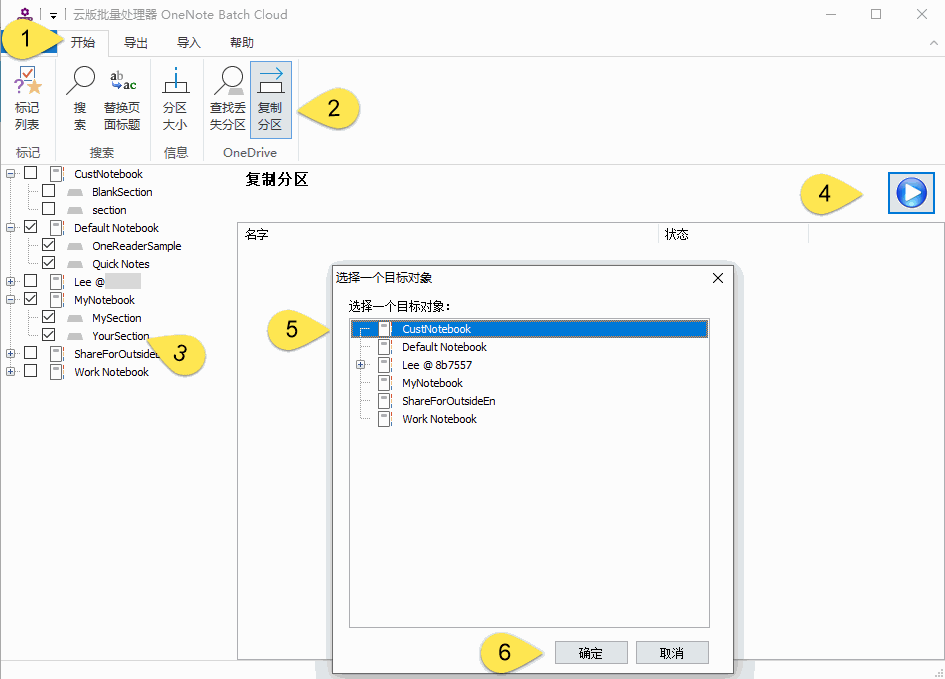Click the 确定 (OK) button

click(591, 653)
